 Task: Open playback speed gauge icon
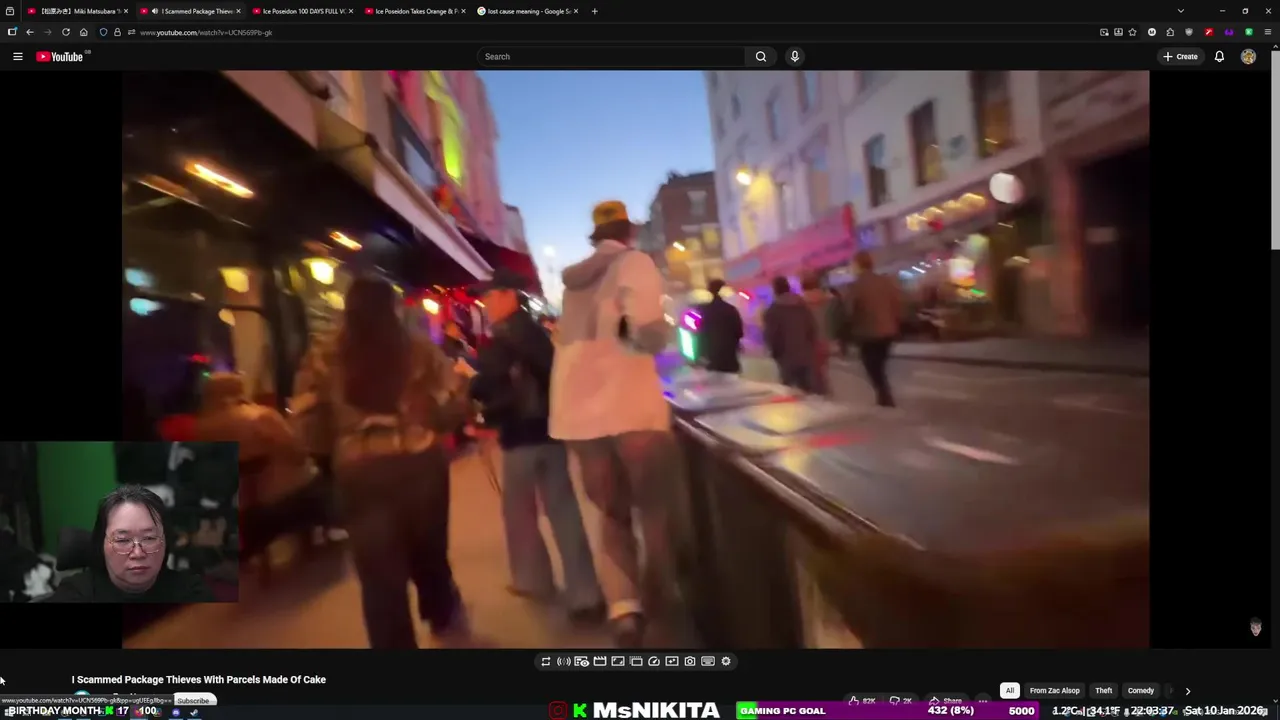pos(654,661)
